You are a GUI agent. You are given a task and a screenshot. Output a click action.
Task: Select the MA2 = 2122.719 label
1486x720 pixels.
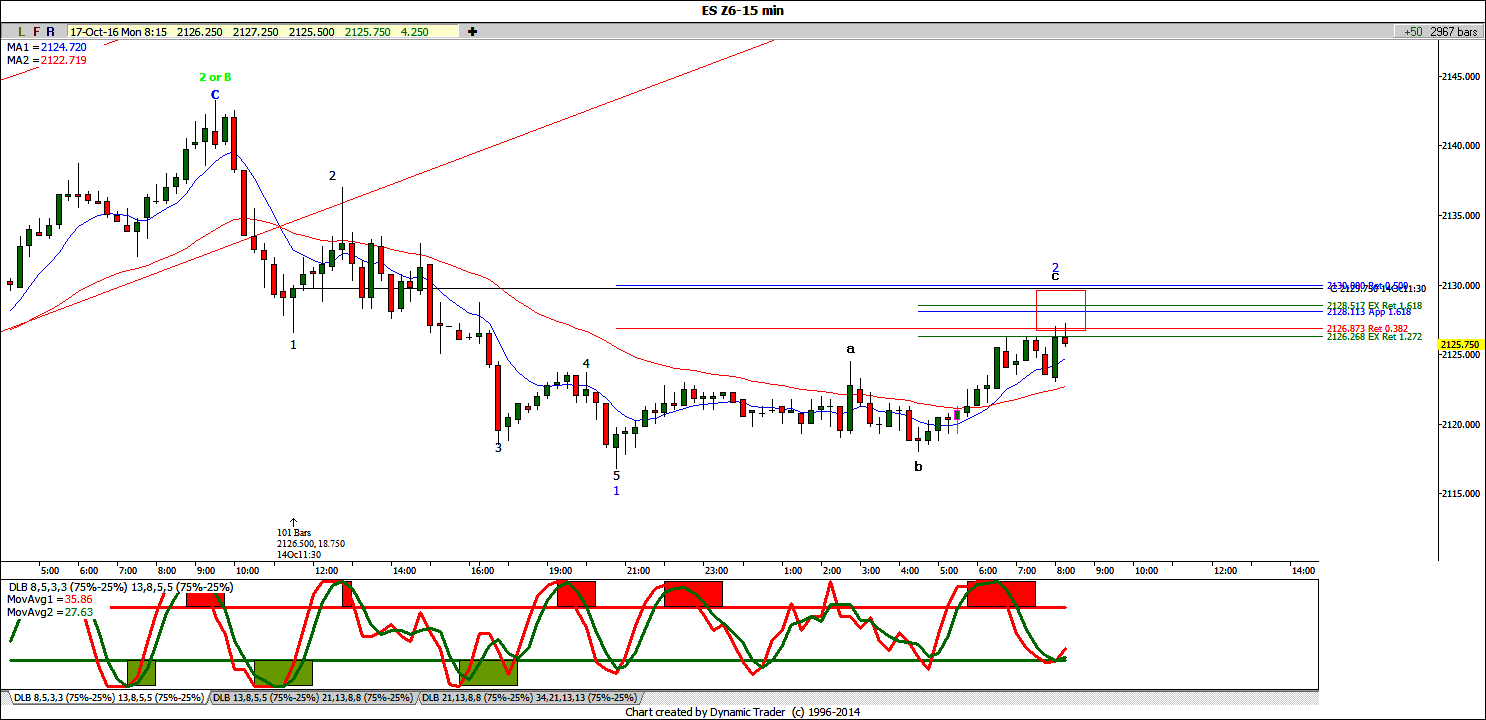pyautogui.click(x=47, y=60)
